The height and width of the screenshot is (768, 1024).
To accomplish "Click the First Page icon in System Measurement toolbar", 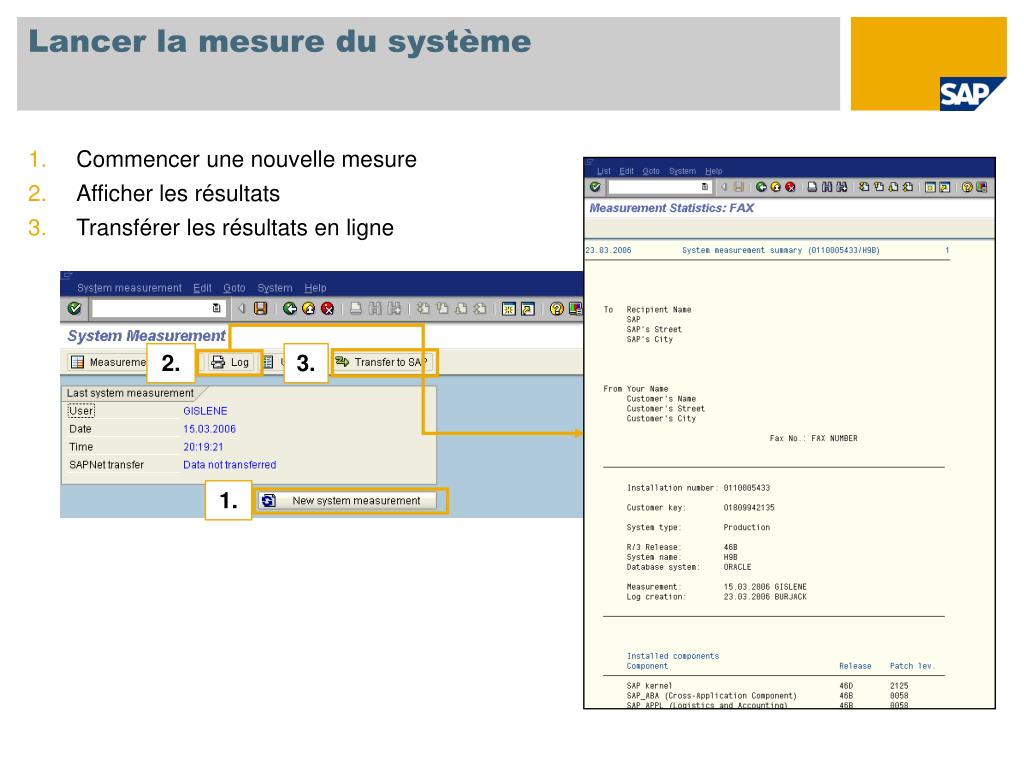I will pos(423,308).
